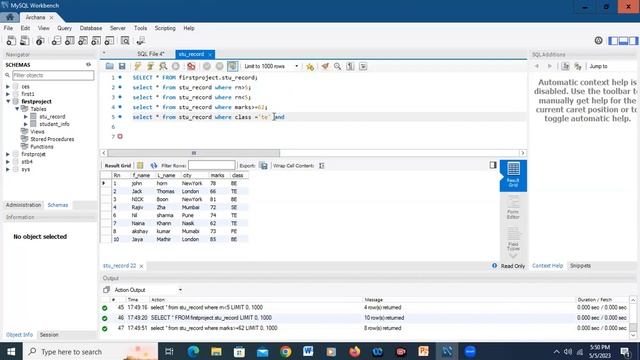Click create new stored procedure icon
The height and width of the screenshot is (360, 640).
point(96,41)
